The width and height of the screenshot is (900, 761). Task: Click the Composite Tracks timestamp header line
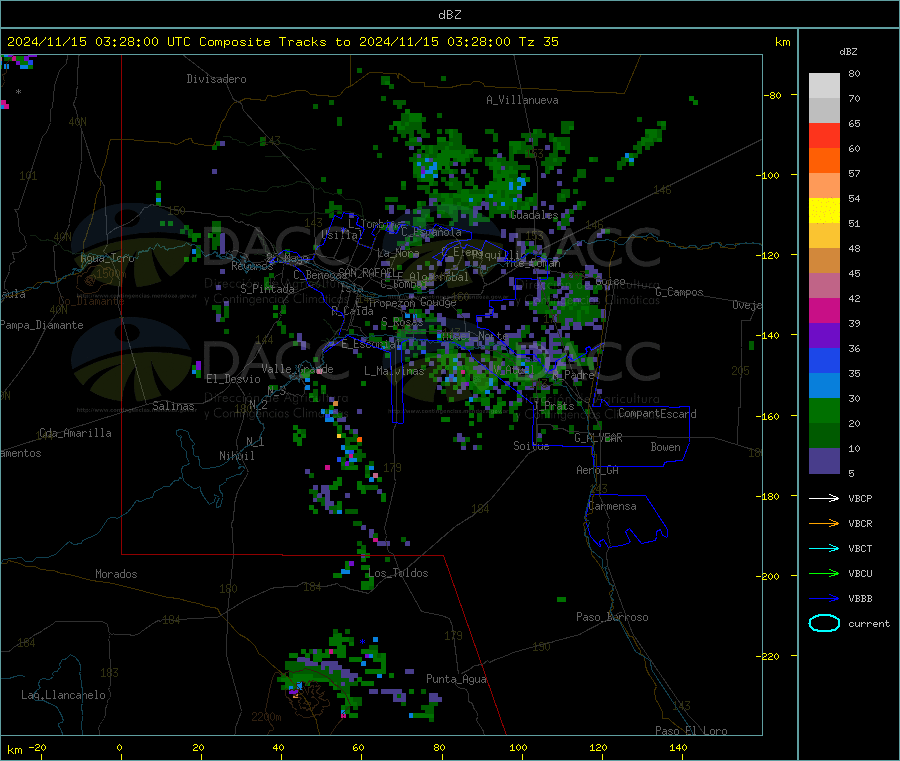[282, 42]
